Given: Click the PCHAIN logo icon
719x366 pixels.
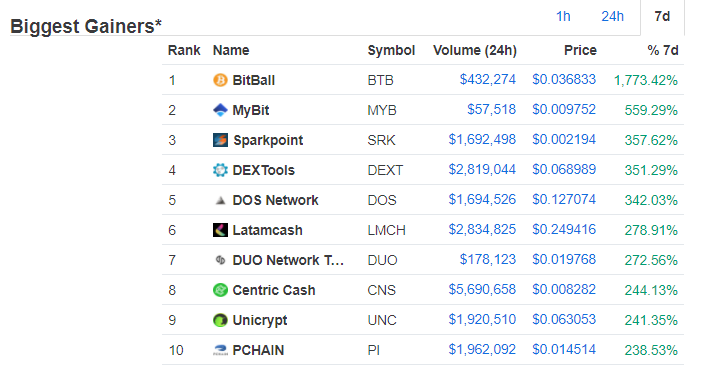Looking at the screenshot, I should 220,350.
